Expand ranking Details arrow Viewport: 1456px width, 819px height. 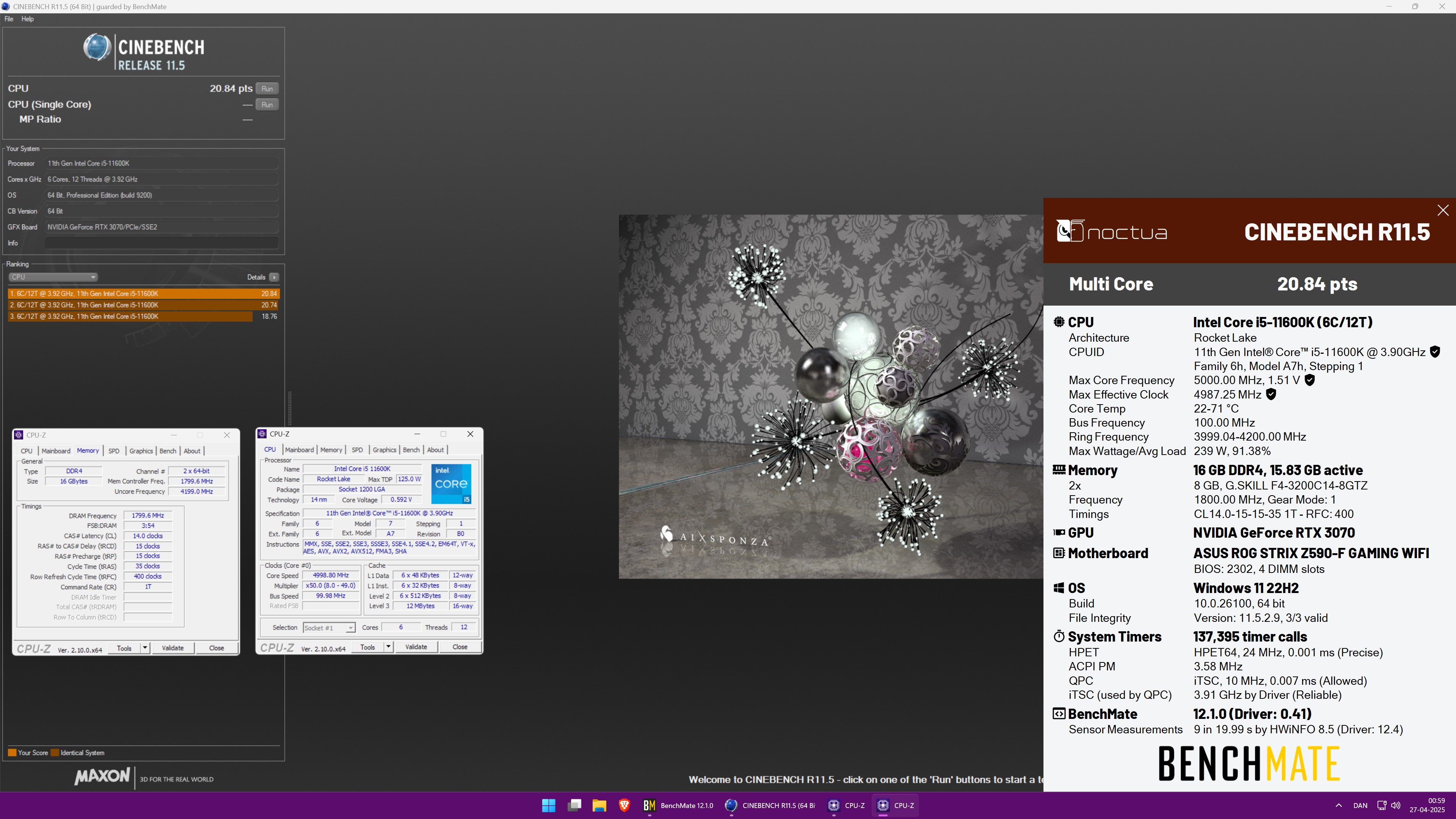pos(274,277)
